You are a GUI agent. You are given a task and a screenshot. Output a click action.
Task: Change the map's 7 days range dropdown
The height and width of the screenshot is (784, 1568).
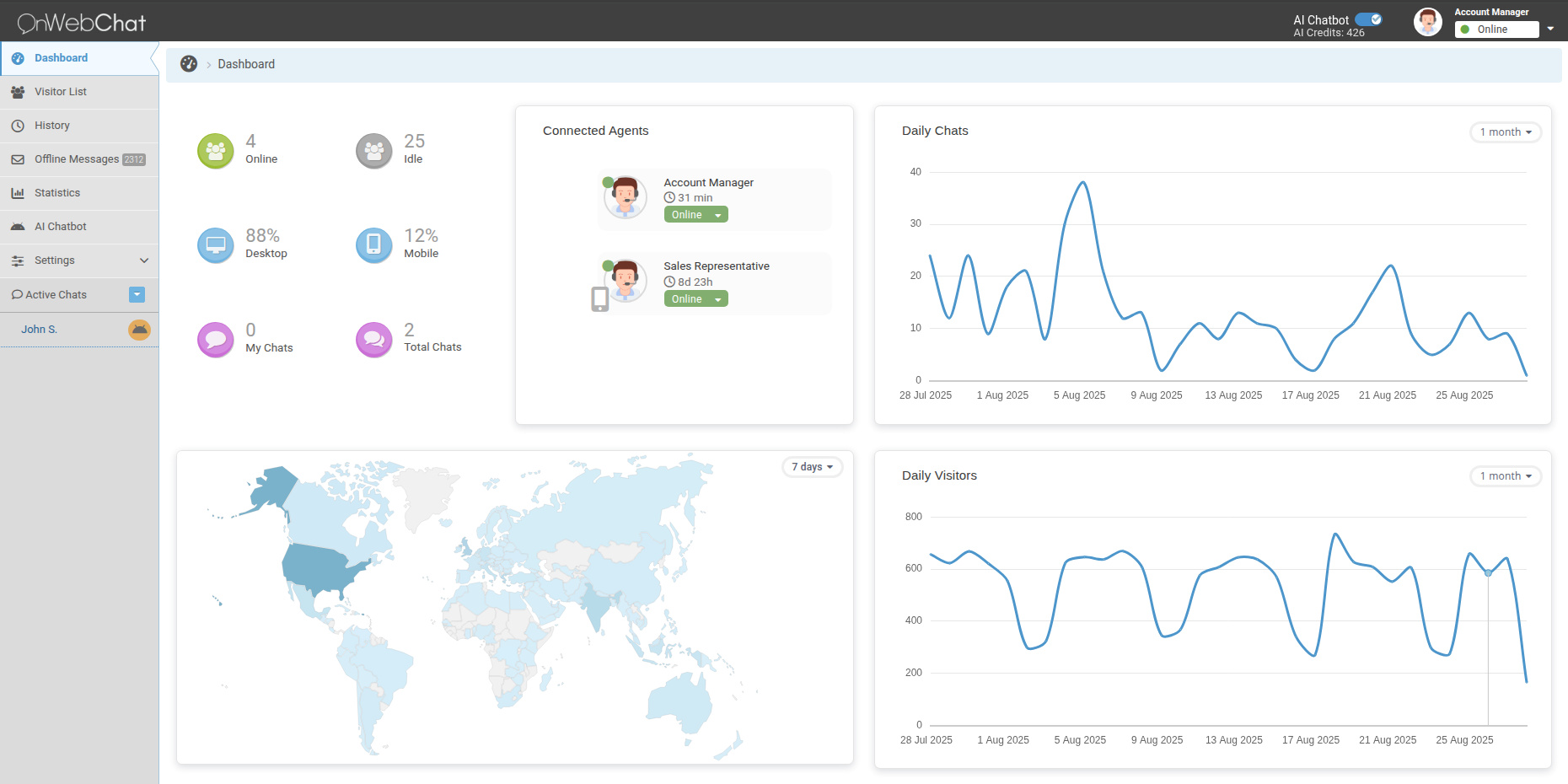[x=812, y=467]
